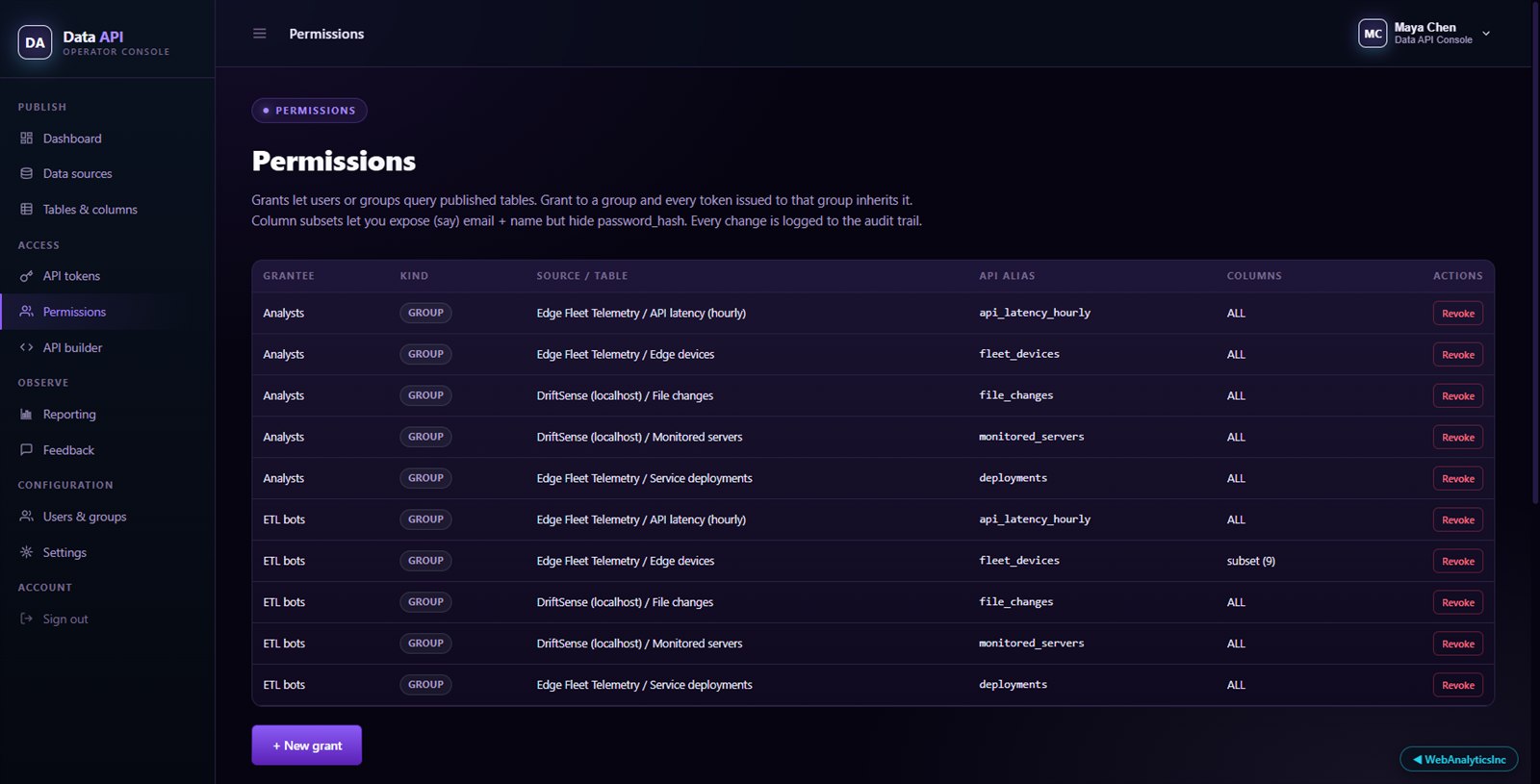The height and width of the screenshot is (784, 1540).
Task: Click the MC user avatar
Action: point(1373,34)
